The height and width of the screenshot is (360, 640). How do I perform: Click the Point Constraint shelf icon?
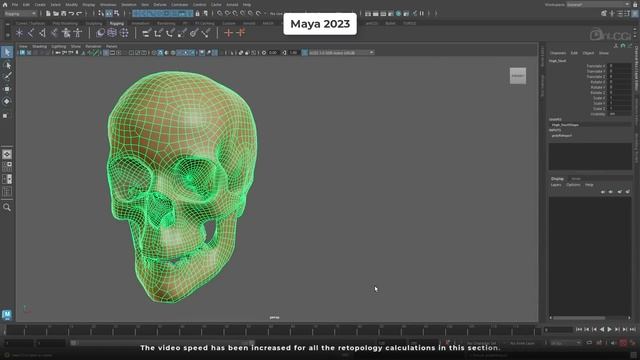[x=158, y=33]
